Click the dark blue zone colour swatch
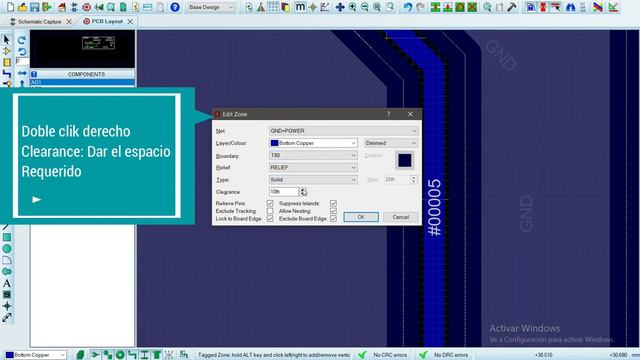This screenshot has height=360, width=640. pyautogui.click(x=404, y=160)
